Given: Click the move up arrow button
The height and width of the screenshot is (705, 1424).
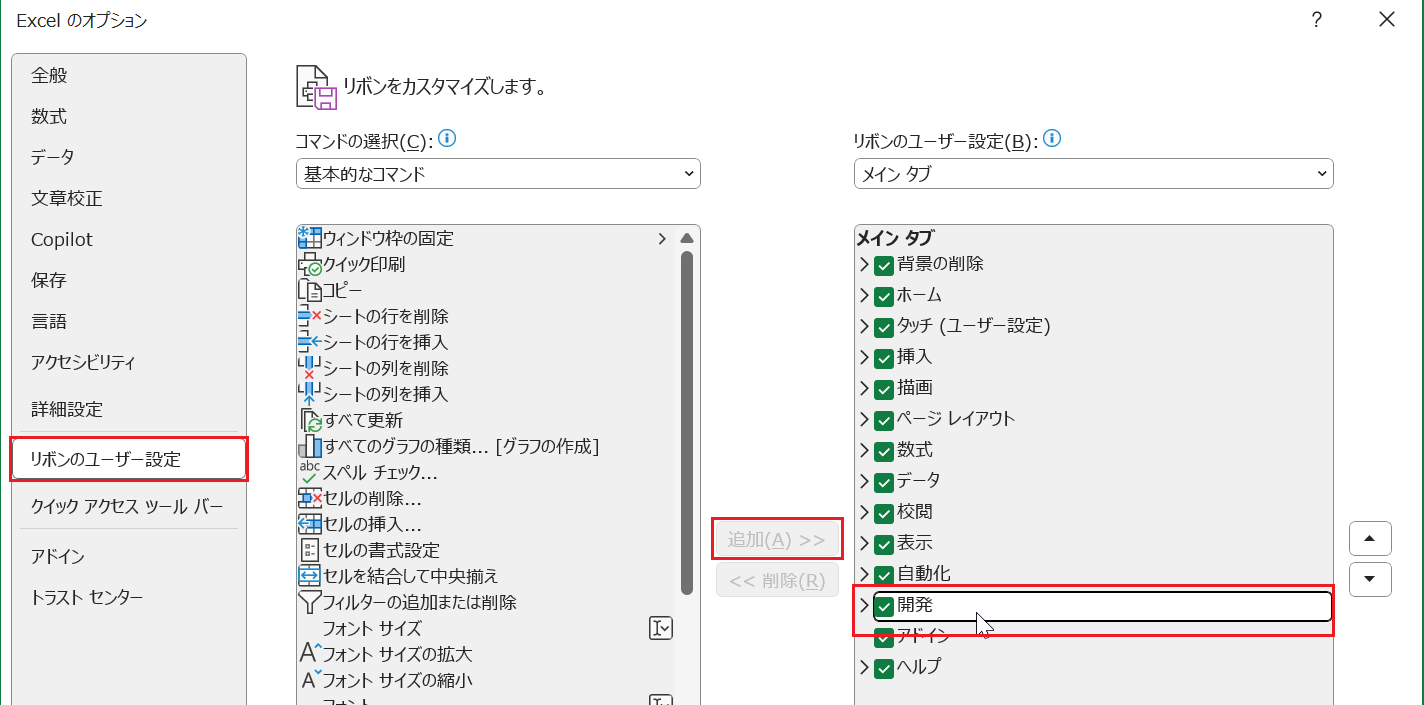Looking at the screenshot, I should click(1370, 539).
